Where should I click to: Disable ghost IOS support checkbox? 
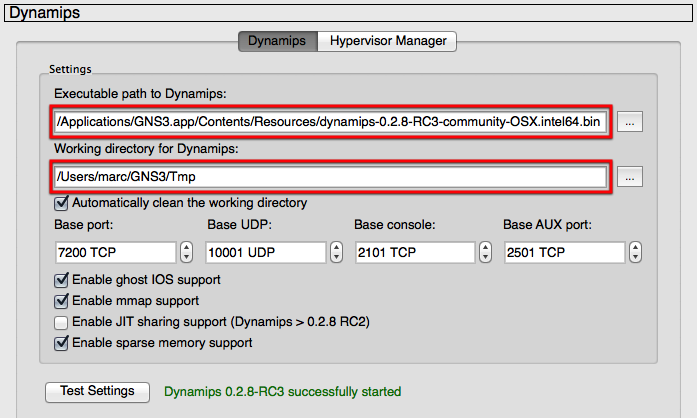coord(61,280)
